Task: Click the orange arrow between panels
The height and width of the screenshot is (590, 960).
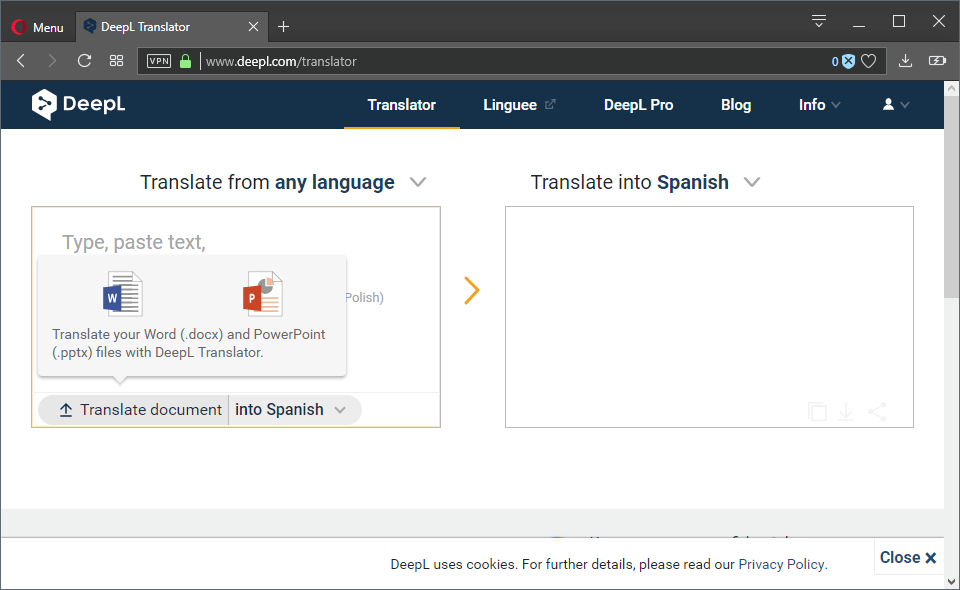Action: 471,290
